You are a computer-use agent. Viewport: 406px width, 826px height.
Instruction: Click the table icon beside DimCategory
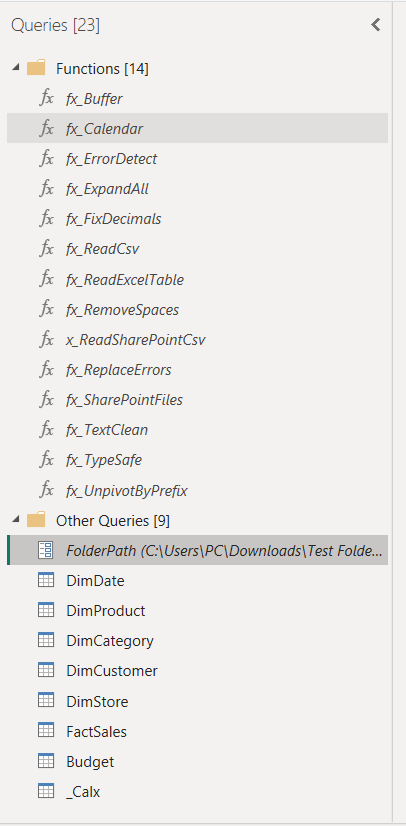(46, 640)
